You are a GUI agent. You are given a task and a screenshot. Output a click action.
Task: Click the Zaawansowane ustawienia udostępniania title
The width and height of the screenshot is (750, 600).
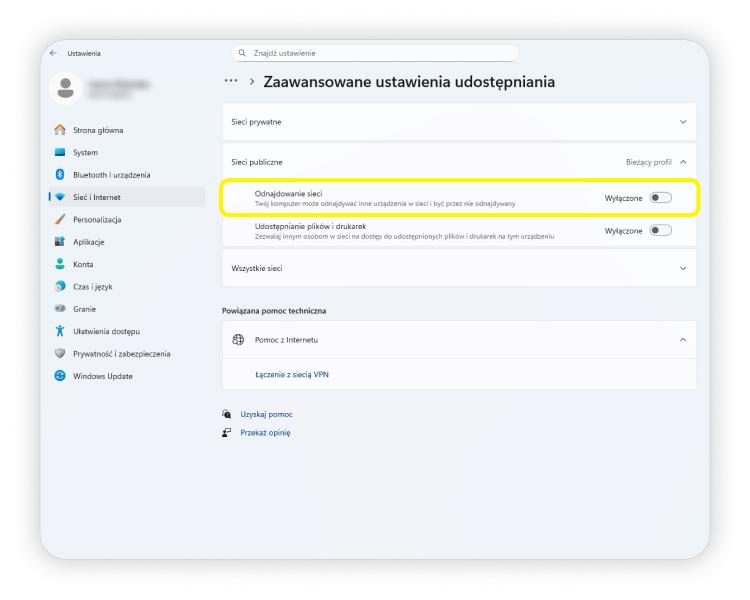tap(409, 82)
